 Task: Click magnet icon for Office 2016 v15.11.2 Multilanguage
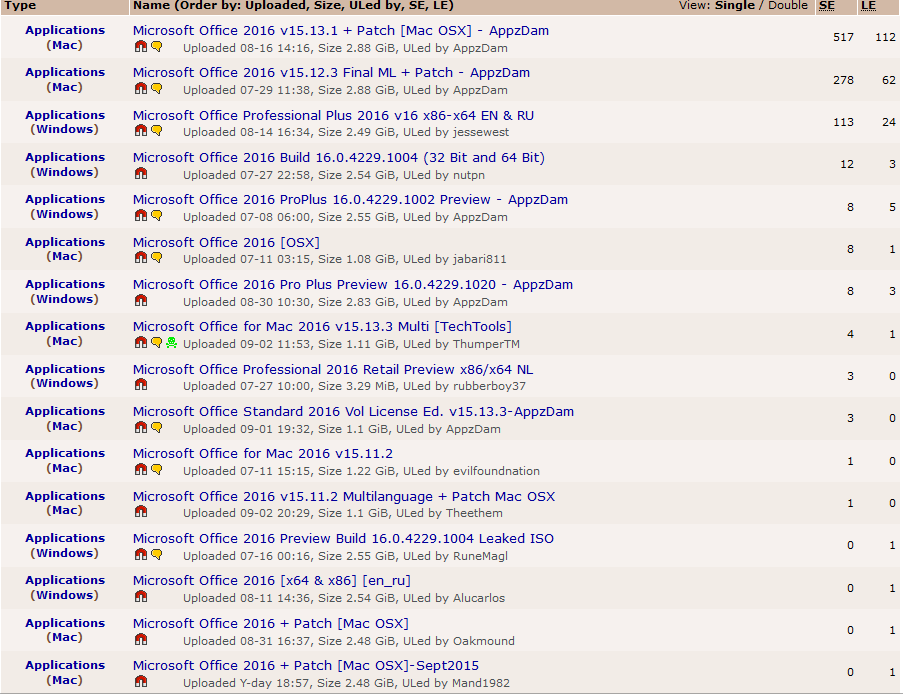click(x=141, y=512)
